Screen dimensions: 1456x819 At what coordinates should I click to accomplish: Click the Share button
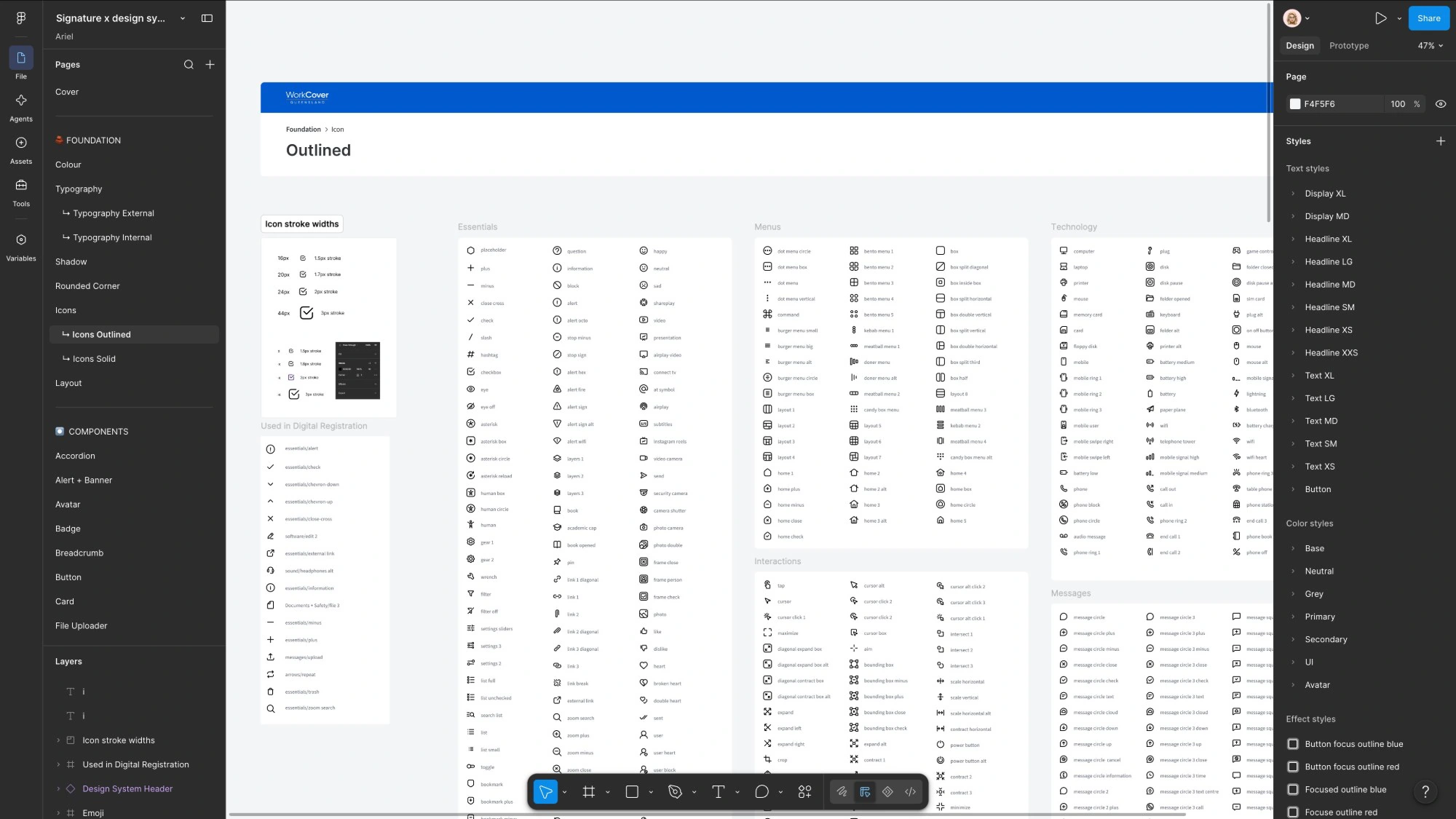[1428, 18]
